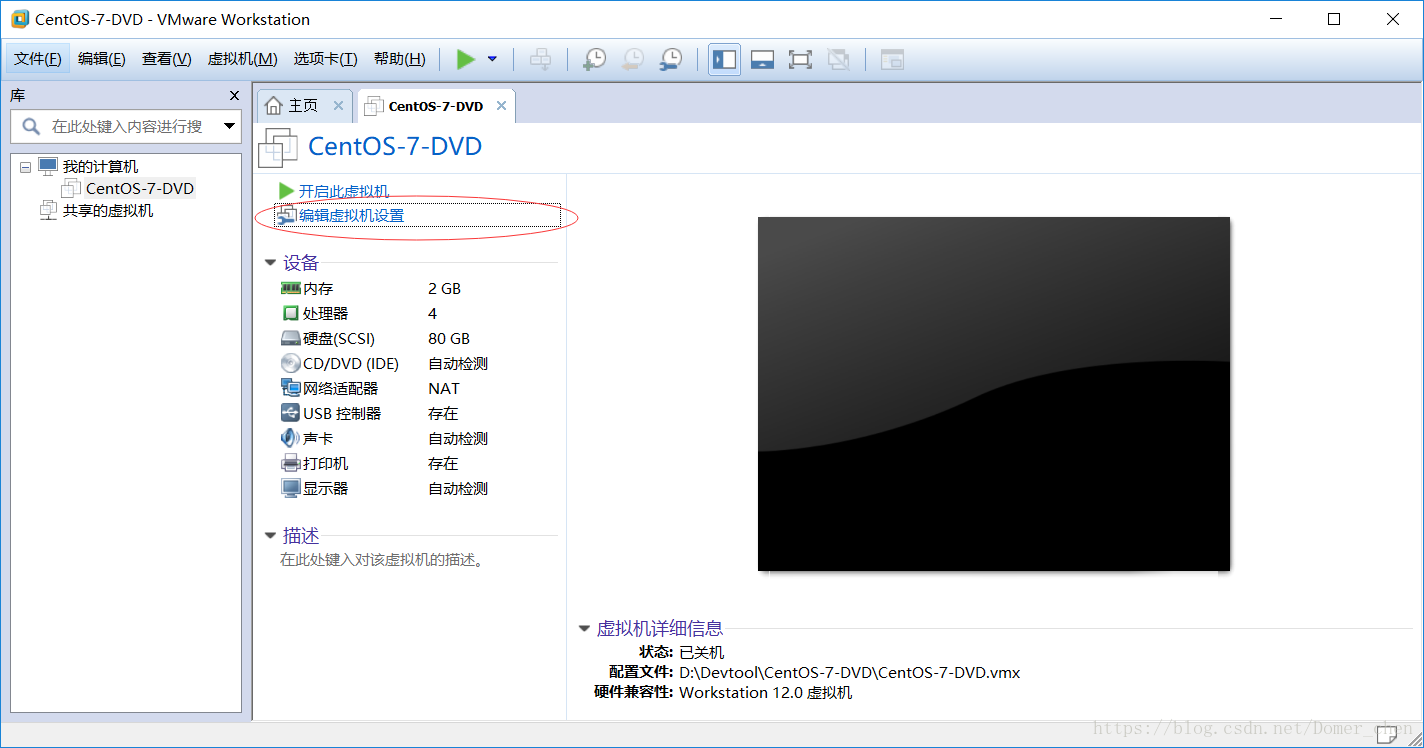Click the black VM screen preview thumbnail
Image resolution: width=1424 pixels, height=748 pixels.
point(994,394)
